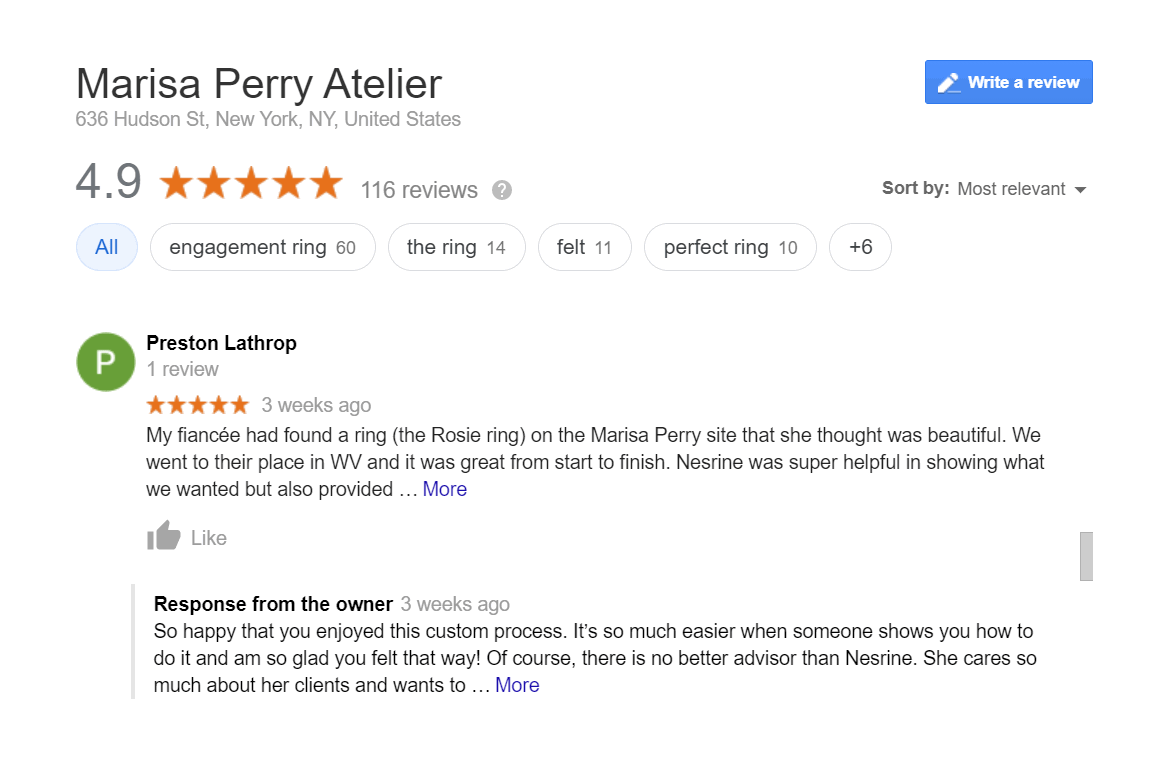Image resolution: width=1168 pixels, height=775 pixels.
Task: Click the pencil icon on Write a review
Action: (948, 83)
